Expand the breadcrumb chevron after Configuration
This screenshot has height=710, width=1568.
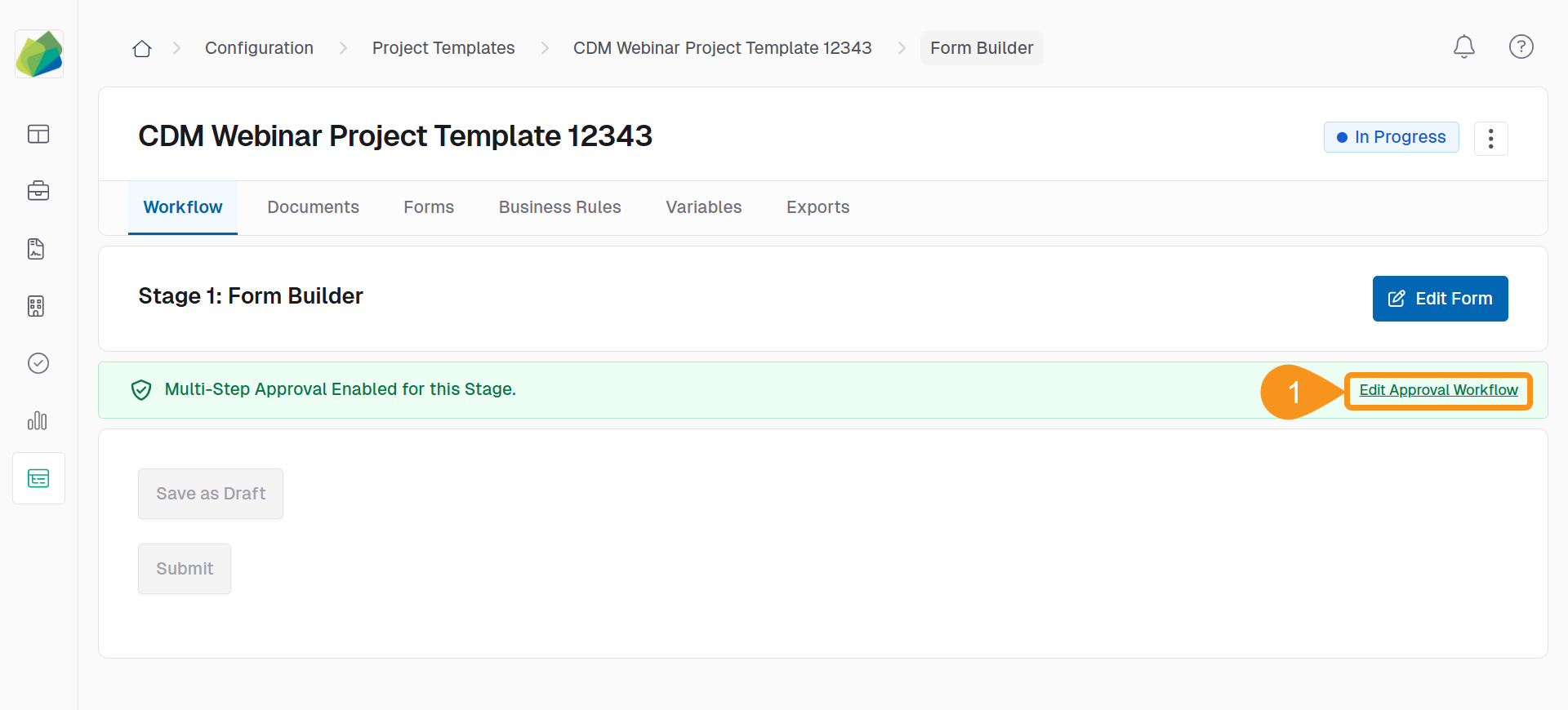point(342,48)
